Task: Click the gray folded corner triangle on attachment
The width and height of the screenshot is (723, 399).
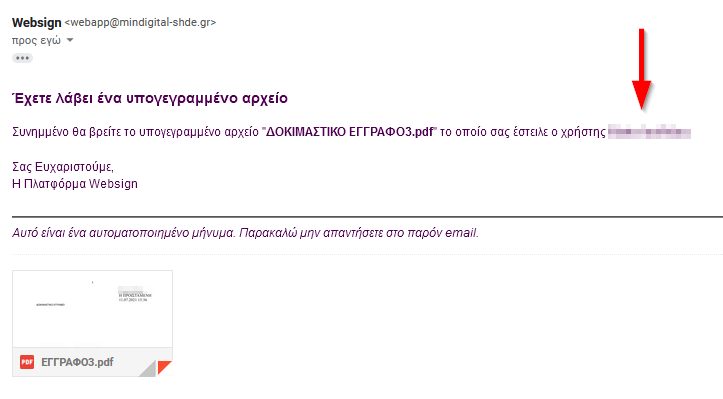Action: pos(148,369)
